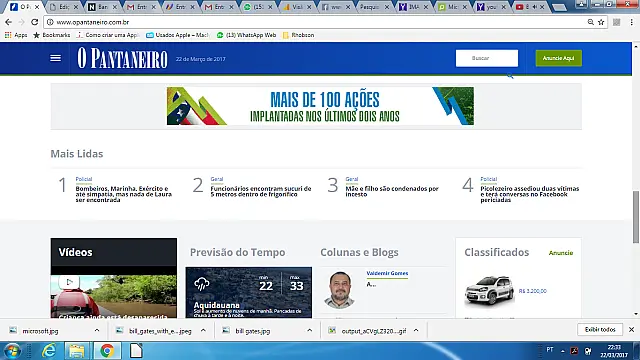Click the search magnifier under Buscar field

(x=510, y=76)
